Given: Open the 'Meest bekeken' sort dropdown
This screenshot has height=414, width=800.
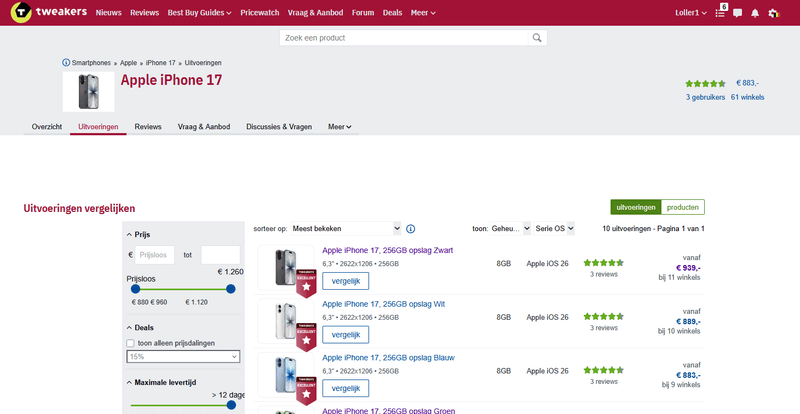Looking at the screenshot, I should pyautogui.click(x=346, y=229).
